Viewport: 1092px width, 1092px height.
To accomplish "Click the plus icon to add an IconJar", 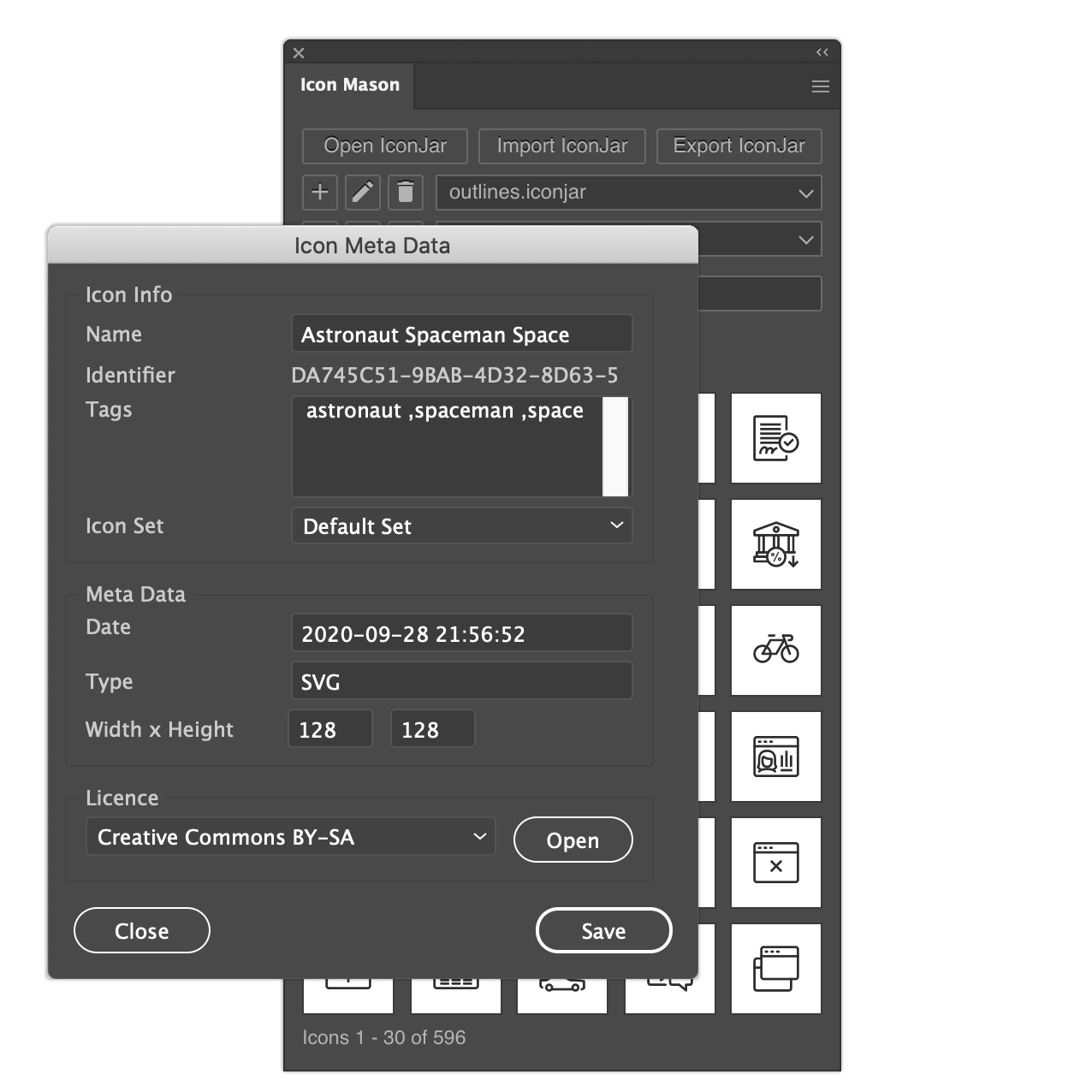I will pos(320,192).
